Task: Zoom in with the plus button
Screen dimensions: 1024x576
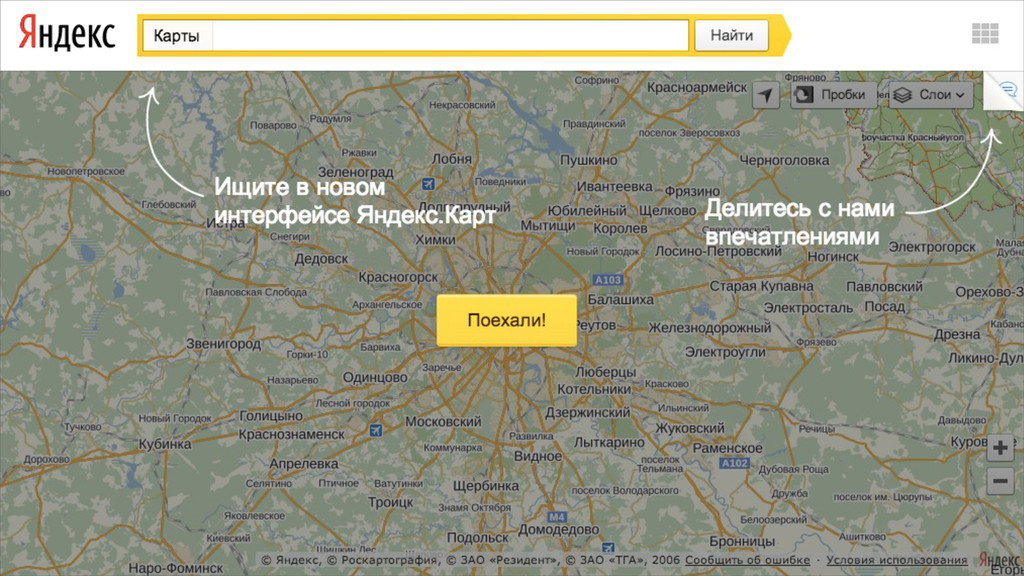Action: [1000, 448]
